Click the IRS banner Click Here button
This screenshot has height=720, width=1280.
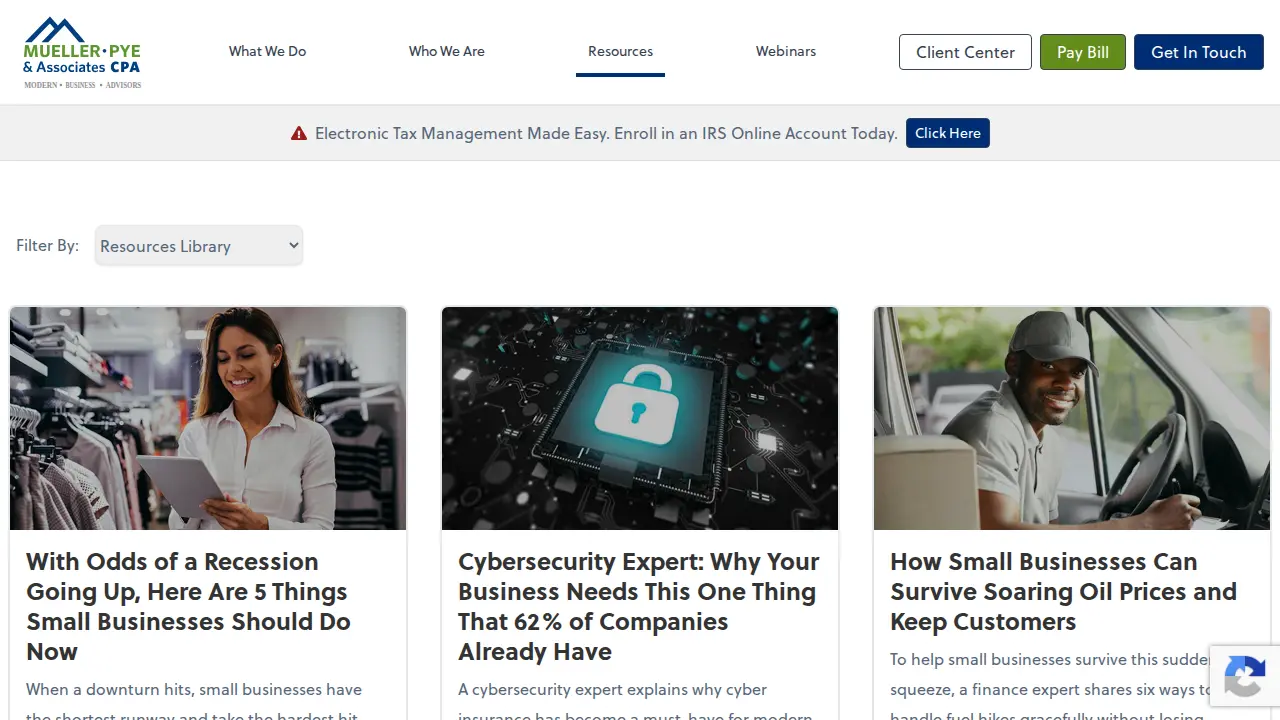(948, 133)
